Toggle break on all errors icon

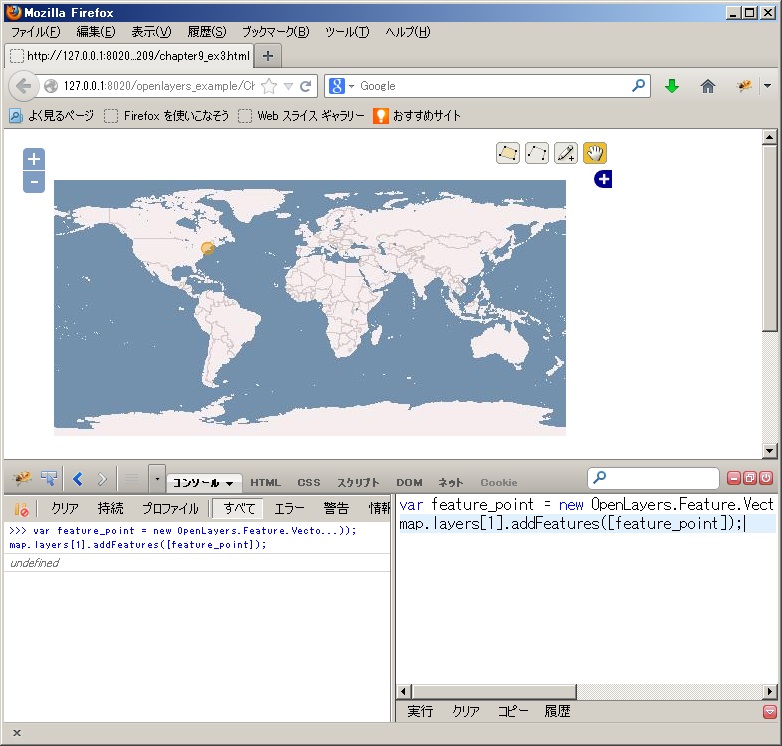20,509
